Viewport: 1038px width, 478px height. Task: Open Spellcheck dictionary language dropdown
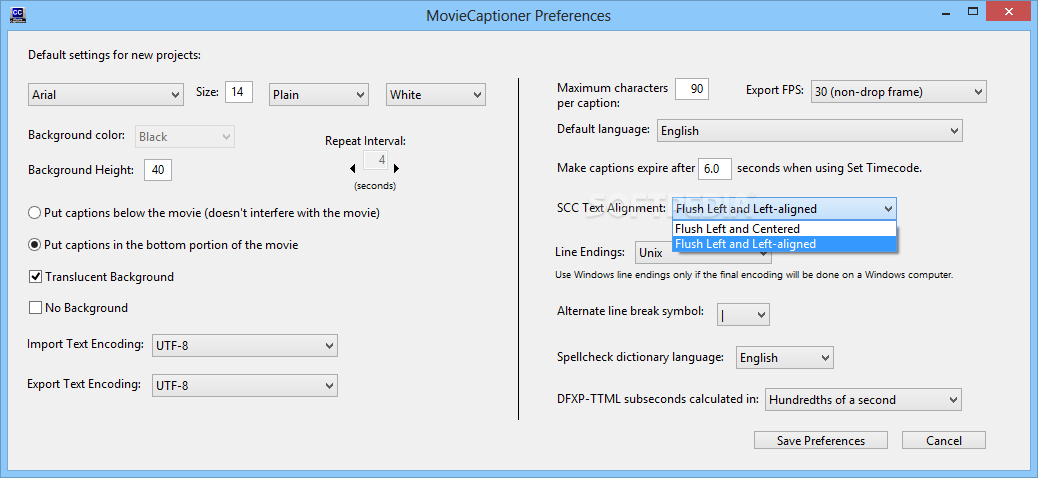[784, 358]
